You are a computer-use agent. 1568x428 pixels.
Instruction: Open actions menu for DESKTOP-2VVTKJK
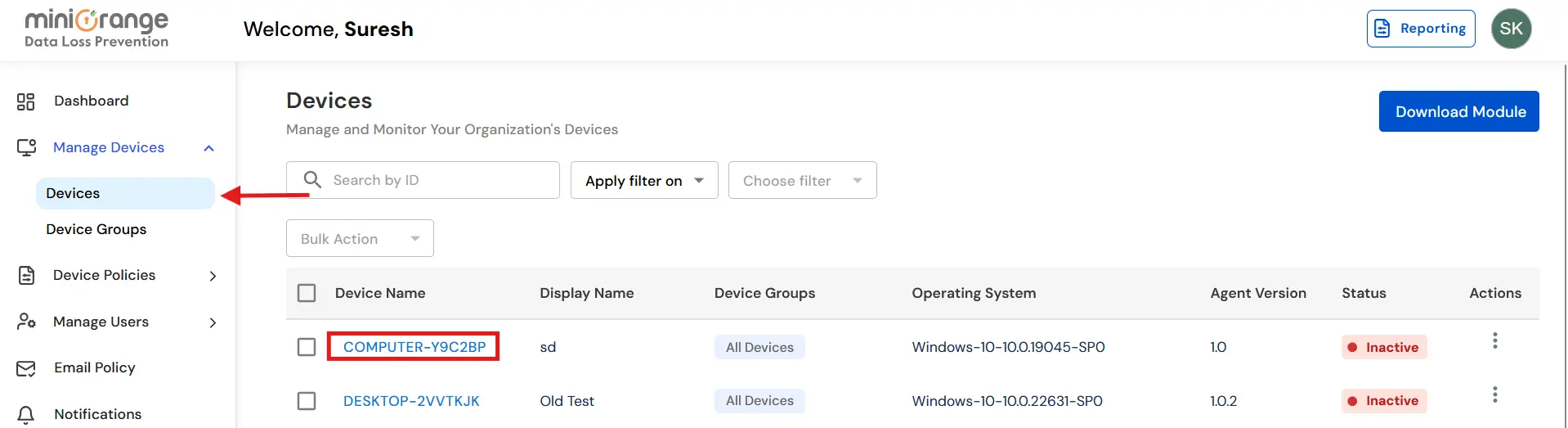tap(1494, 394)
